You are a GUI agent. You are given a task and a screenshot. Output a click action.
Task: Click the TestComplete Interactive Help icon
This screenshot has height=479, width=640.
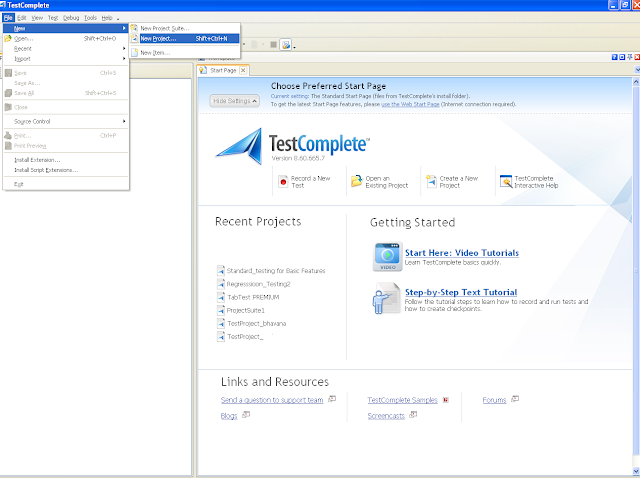506,181
